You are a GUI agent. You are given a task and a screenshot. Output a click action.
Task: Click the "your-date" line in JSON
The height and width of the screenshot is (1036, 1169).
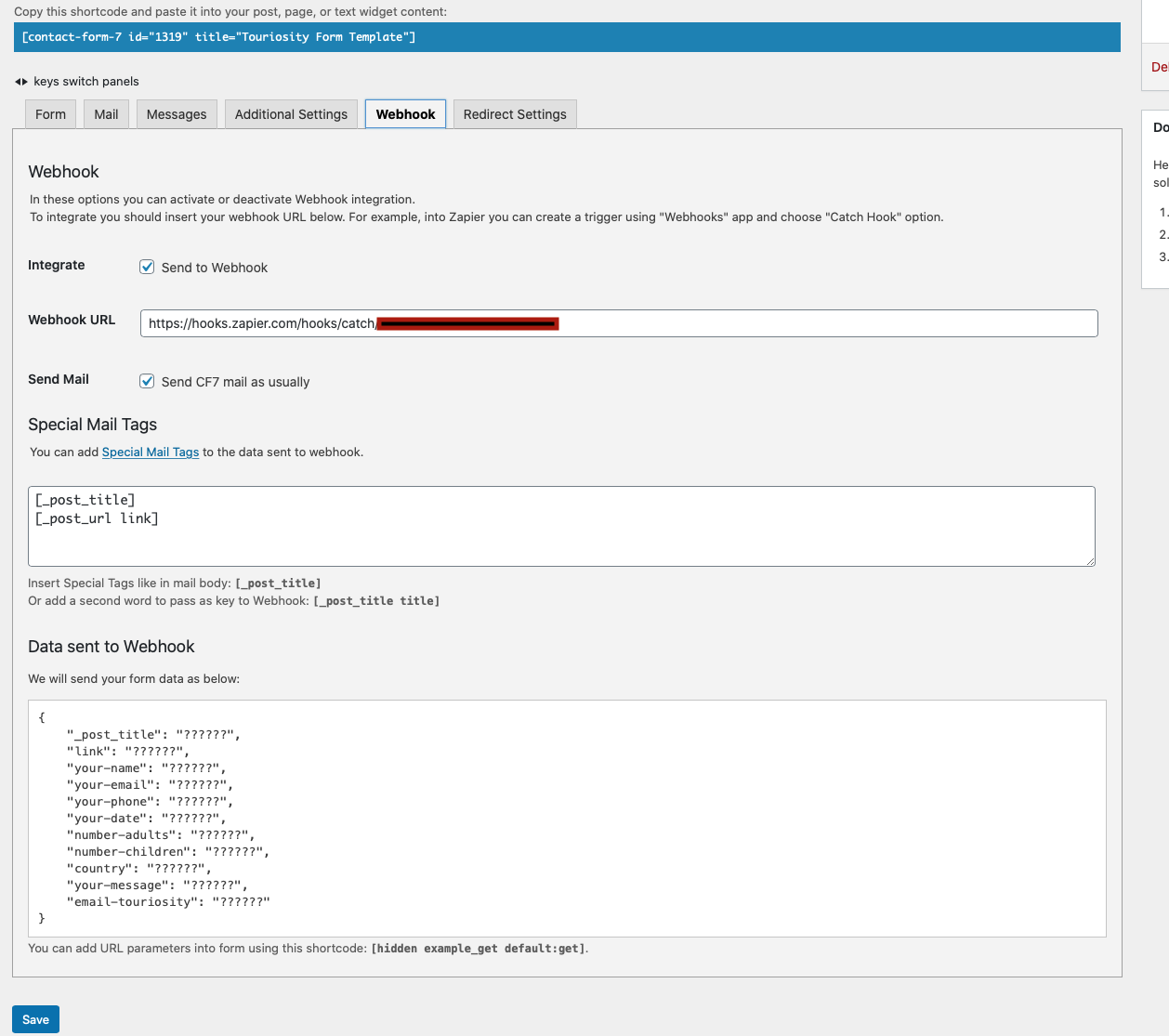click(146, 819)
